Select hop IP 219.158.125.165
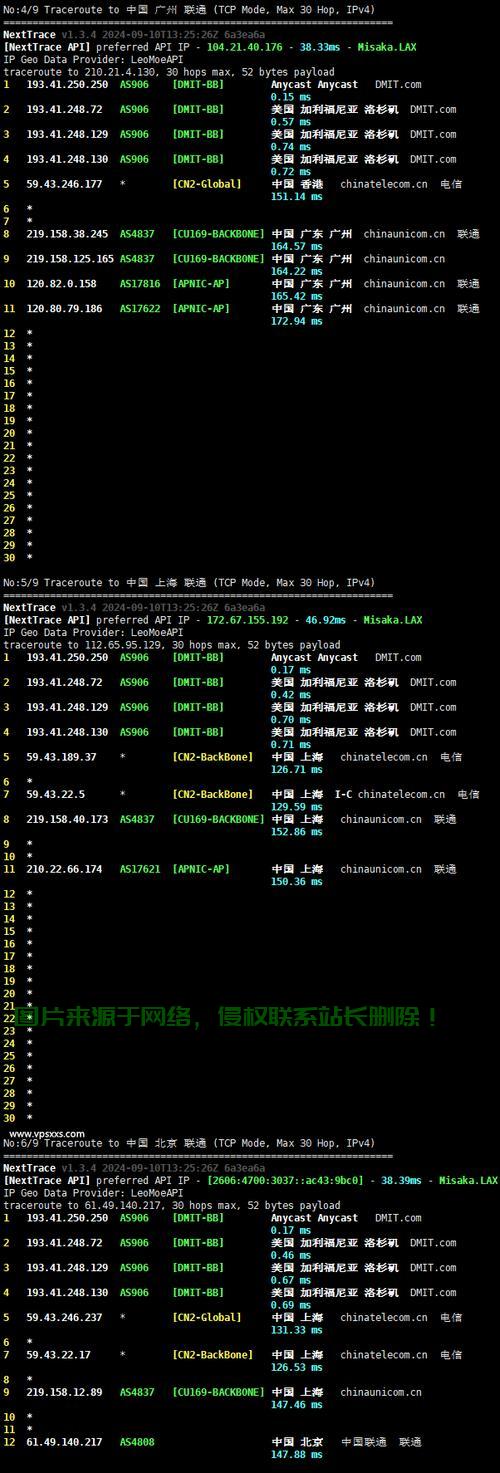This screenshot has height=1473, width=500. click(x=70, y=259)
